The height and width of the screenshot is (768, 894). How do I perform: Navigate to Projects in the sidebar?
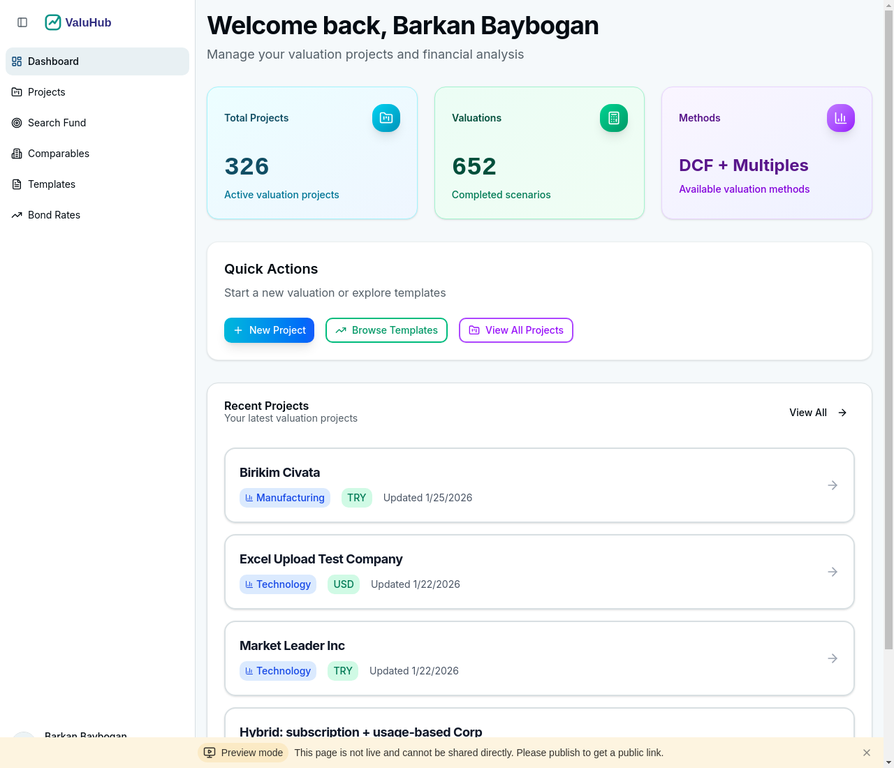click(45, 92)
